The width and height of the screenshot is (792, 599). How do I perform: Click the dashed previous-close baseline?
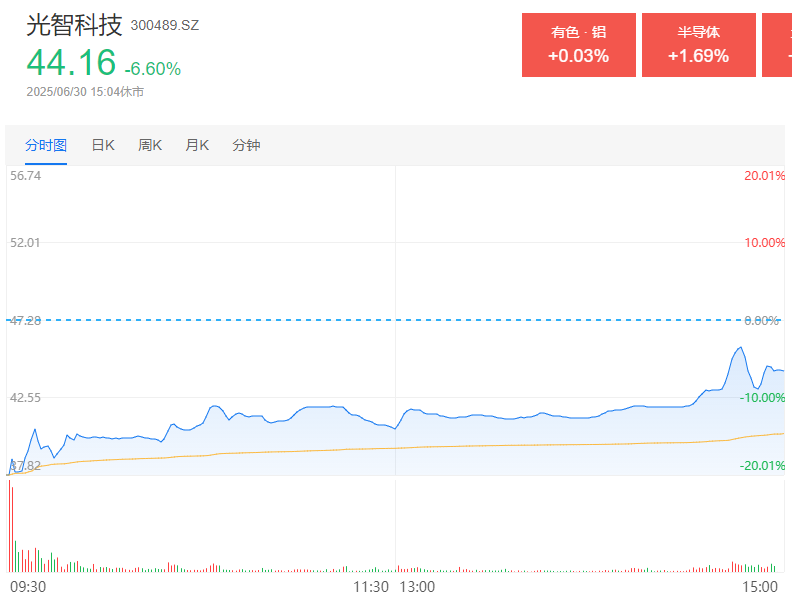[395, 320]
